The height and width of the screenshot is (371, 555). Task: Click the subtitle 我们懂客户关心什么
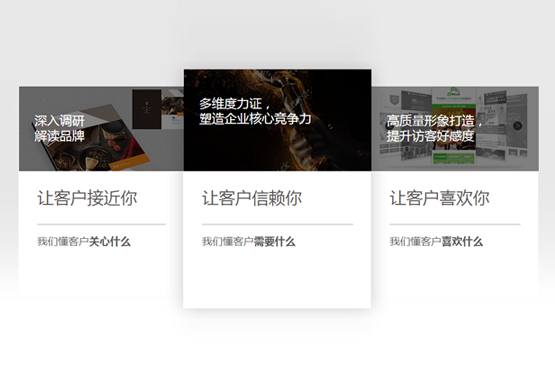[x=84, y=242]
